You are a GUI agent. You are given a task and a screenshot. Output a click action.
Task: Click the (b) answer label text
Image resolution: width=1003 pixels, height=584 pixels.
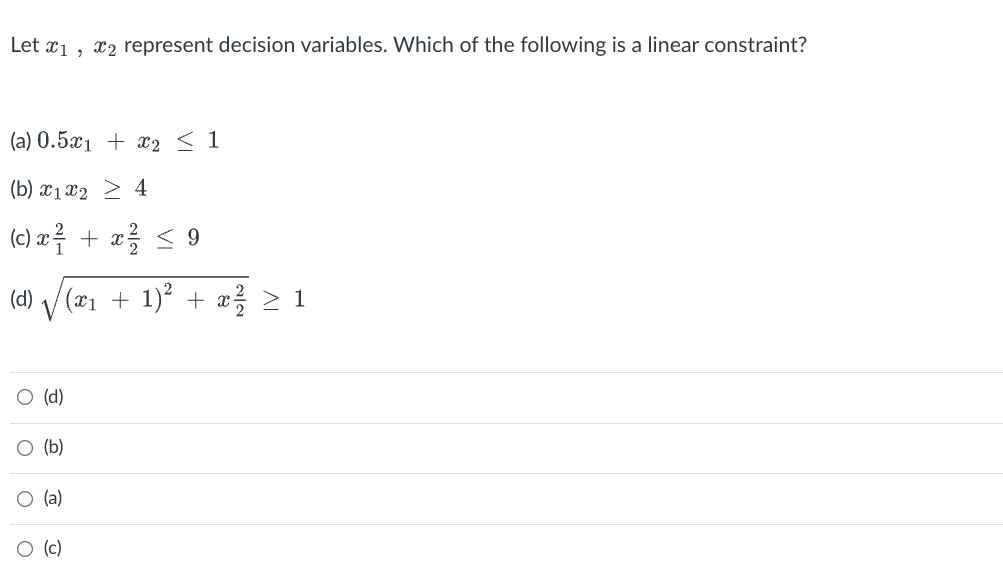(50, 447)
